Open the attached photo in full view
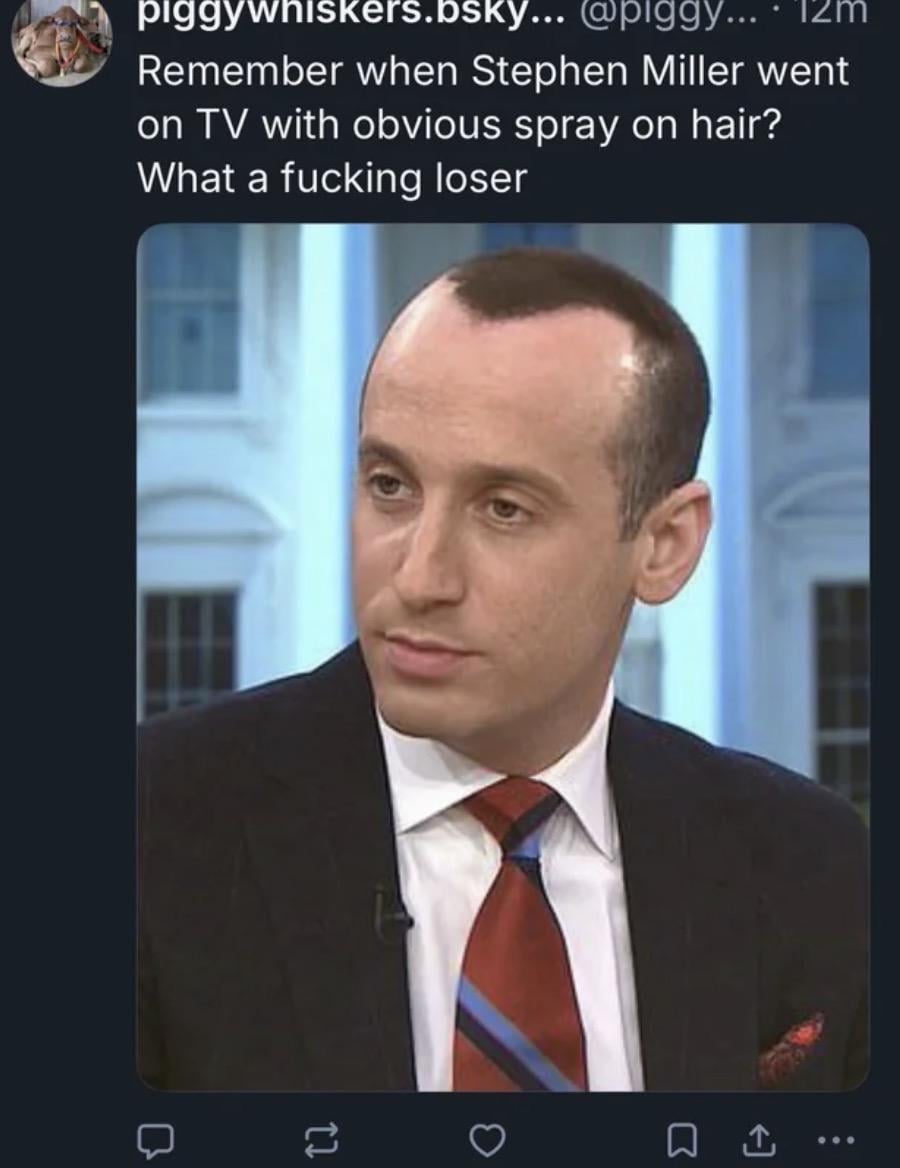This screenshot has width=900, height=1168. click(x=503, y=657)
